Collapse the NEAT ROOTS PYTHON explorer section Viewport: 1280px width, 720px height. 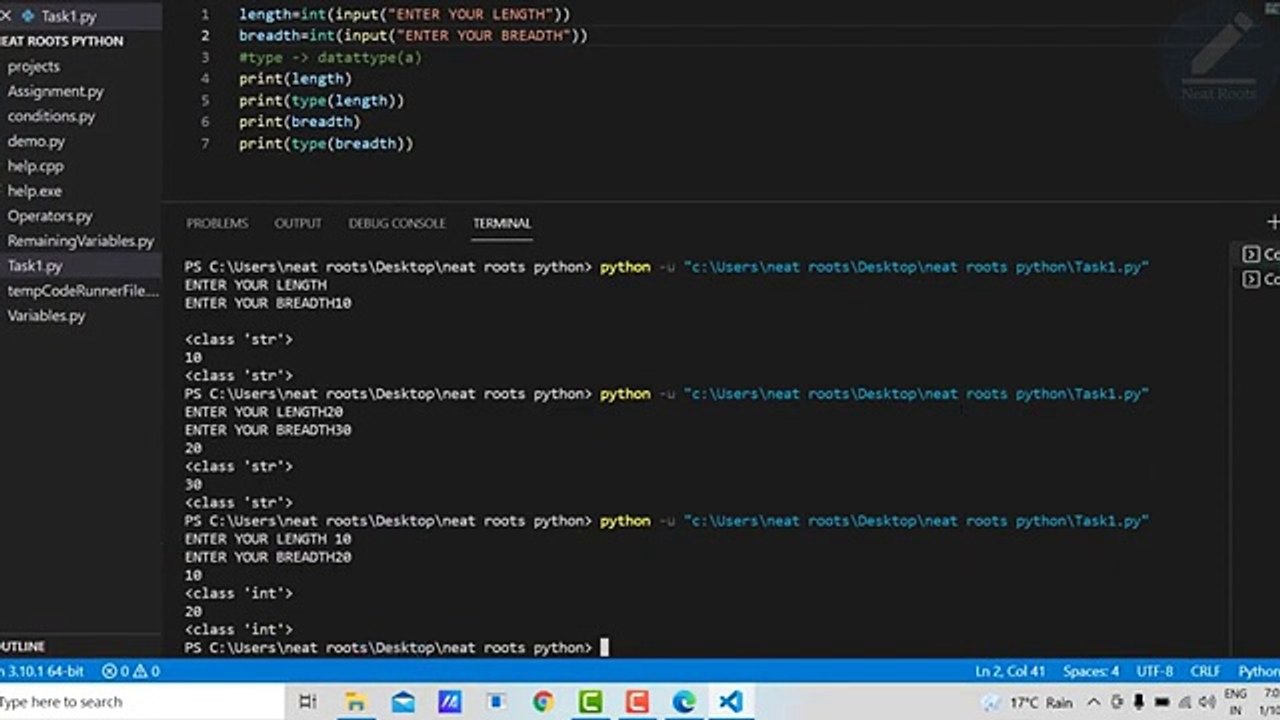tap(62, 41)
